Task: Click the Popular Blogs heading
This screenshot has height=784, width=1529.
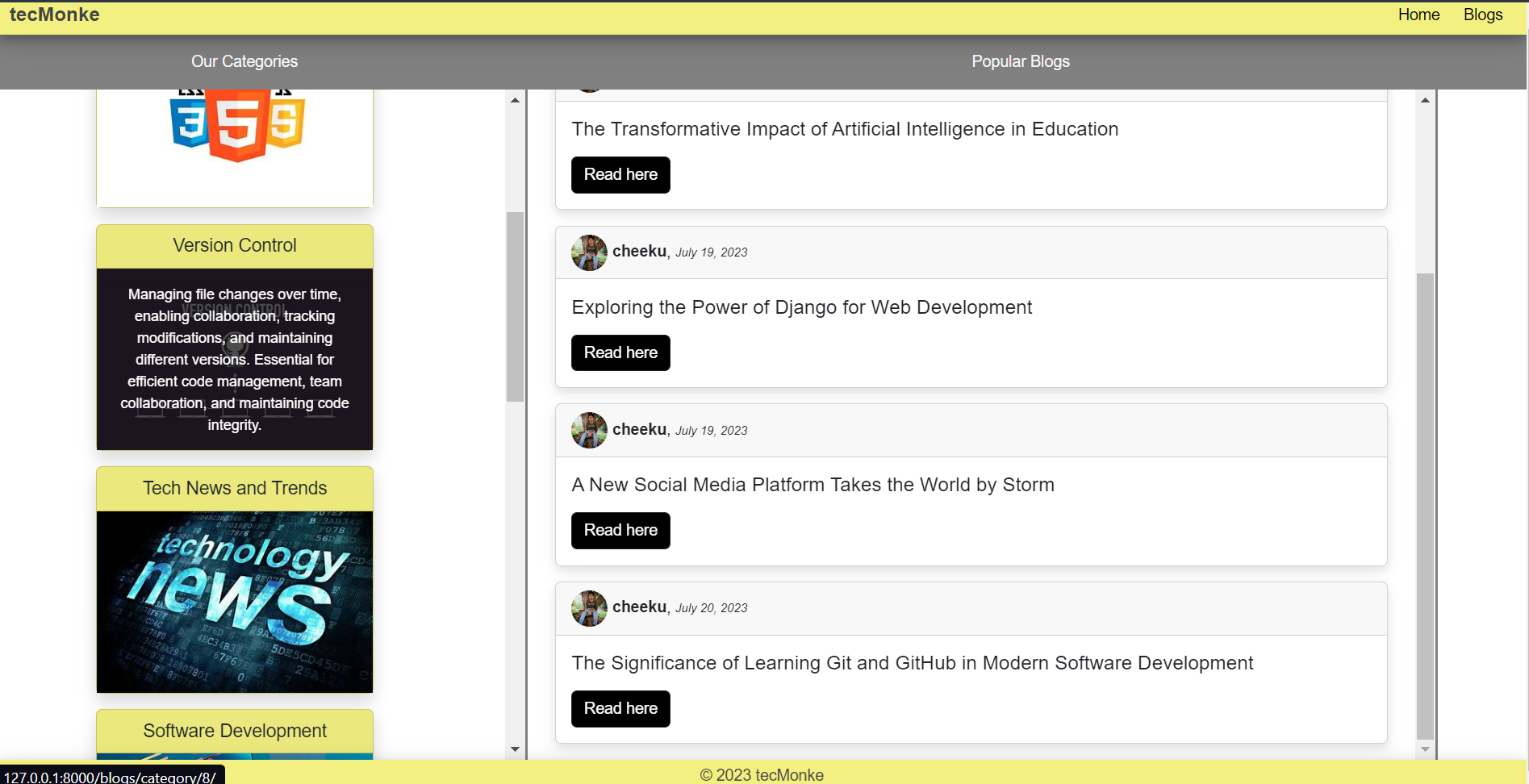Action: coord(1021,61)
